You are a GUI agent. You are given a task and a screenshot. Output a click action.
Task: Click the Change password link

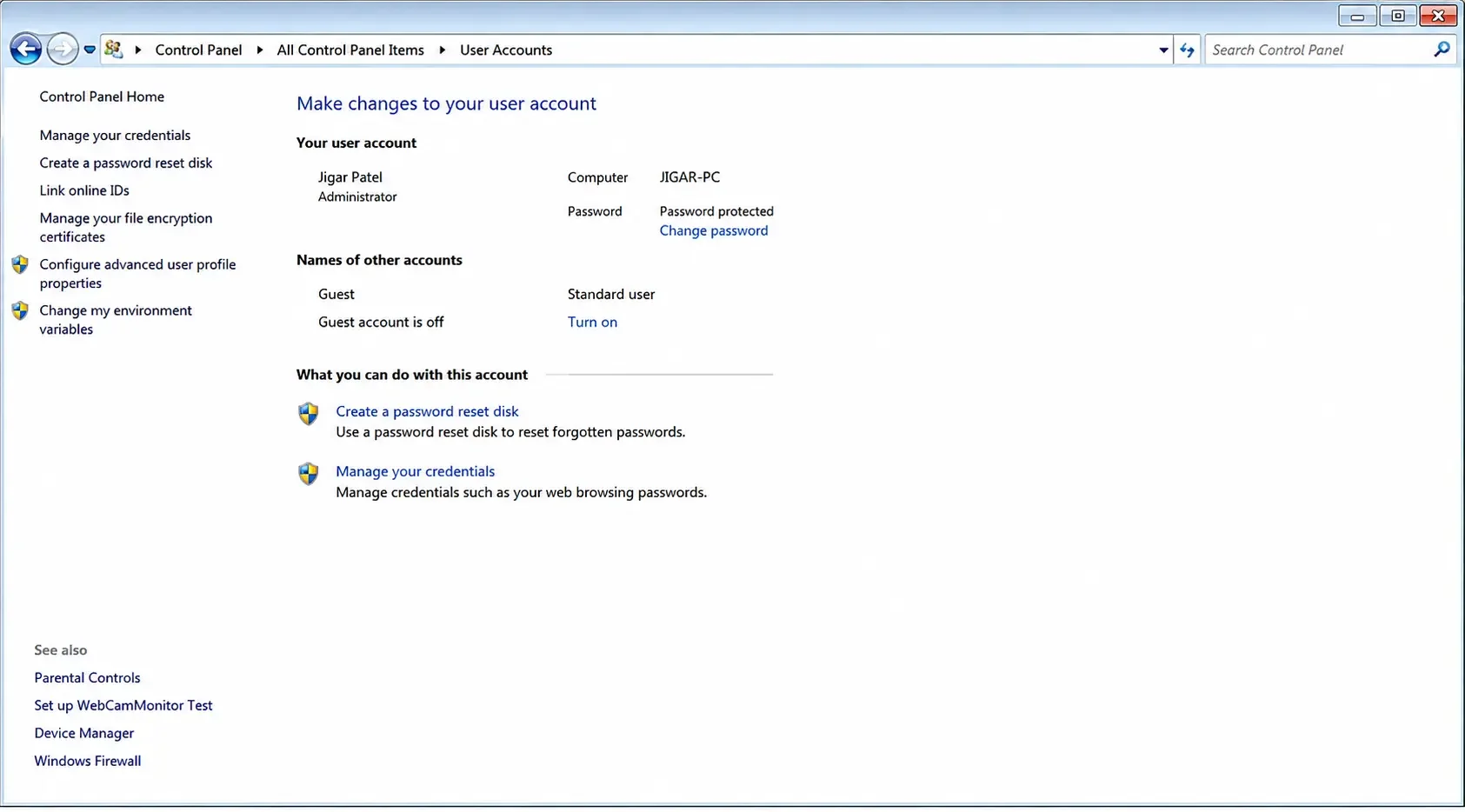(x=714, y=231)
